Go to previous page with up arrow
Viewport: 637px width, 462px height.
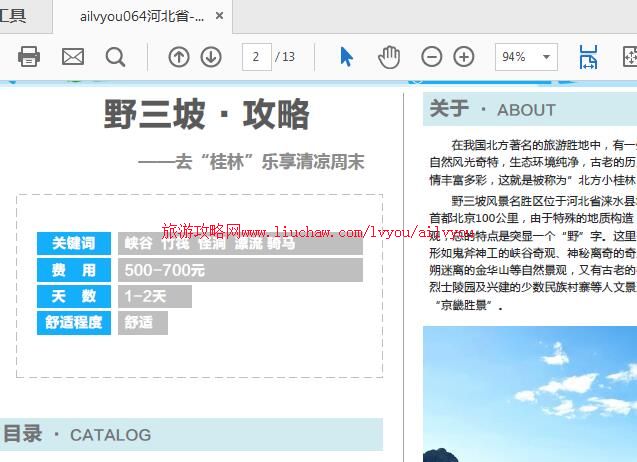[178, 57]
